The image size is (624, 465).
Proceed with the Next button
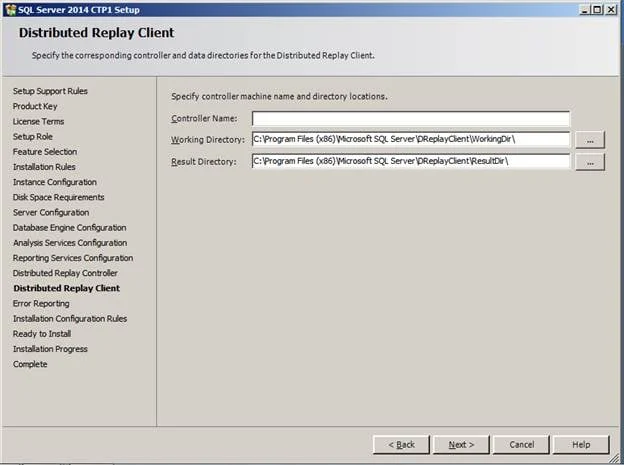(461, 445)
